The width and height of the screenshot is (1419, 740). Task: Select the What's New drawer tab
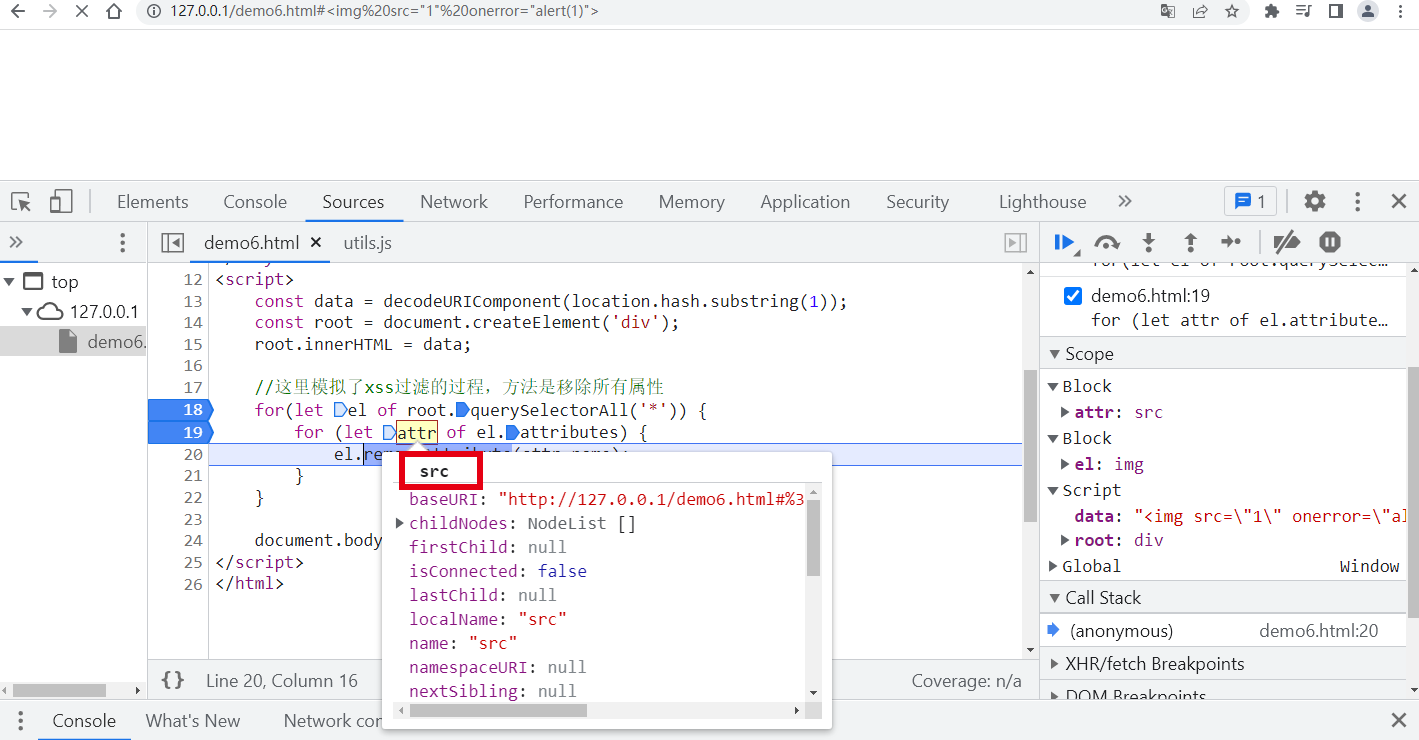coord(193,721)
